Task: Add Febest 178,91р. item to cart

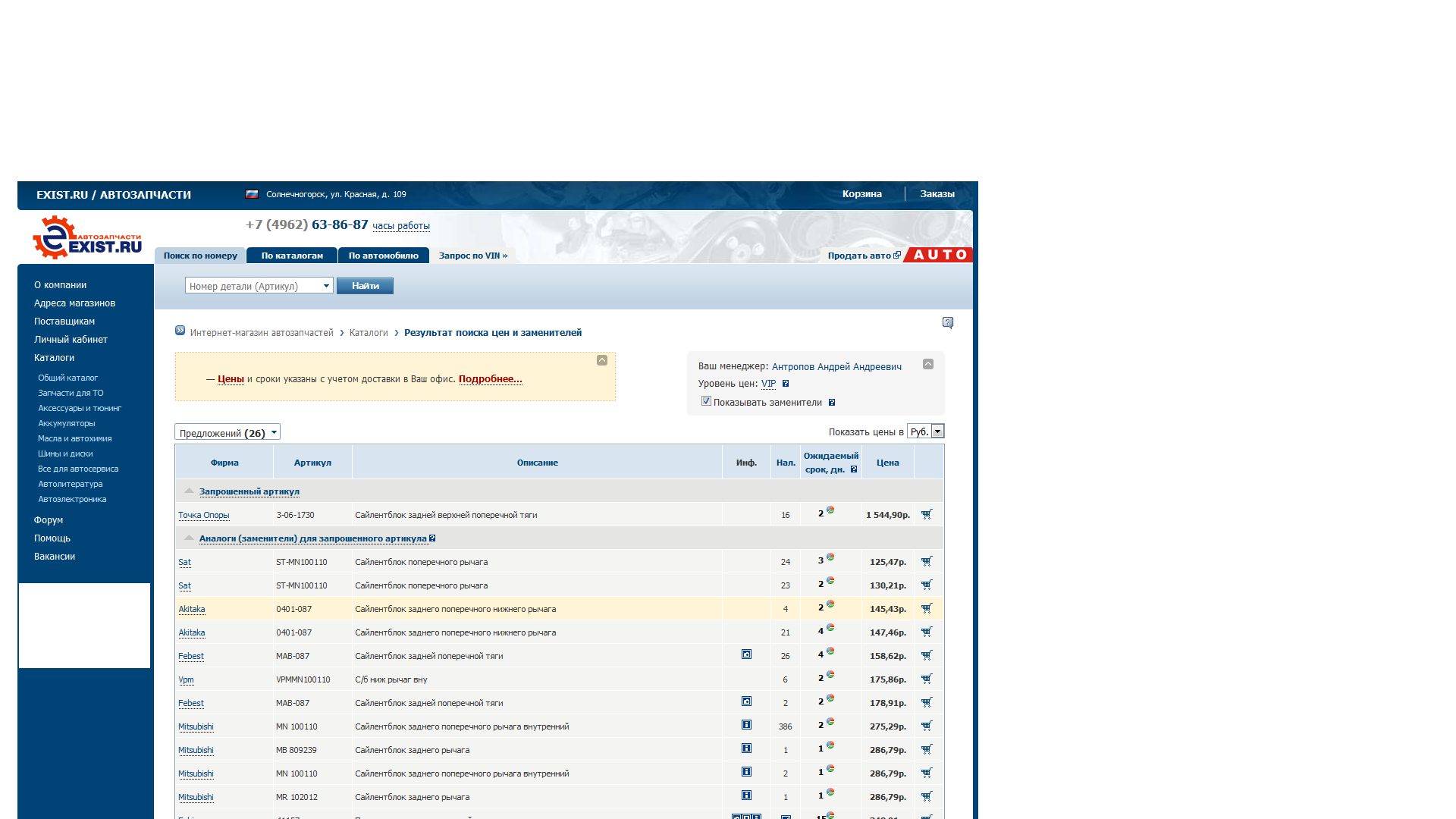Action: 927,702
